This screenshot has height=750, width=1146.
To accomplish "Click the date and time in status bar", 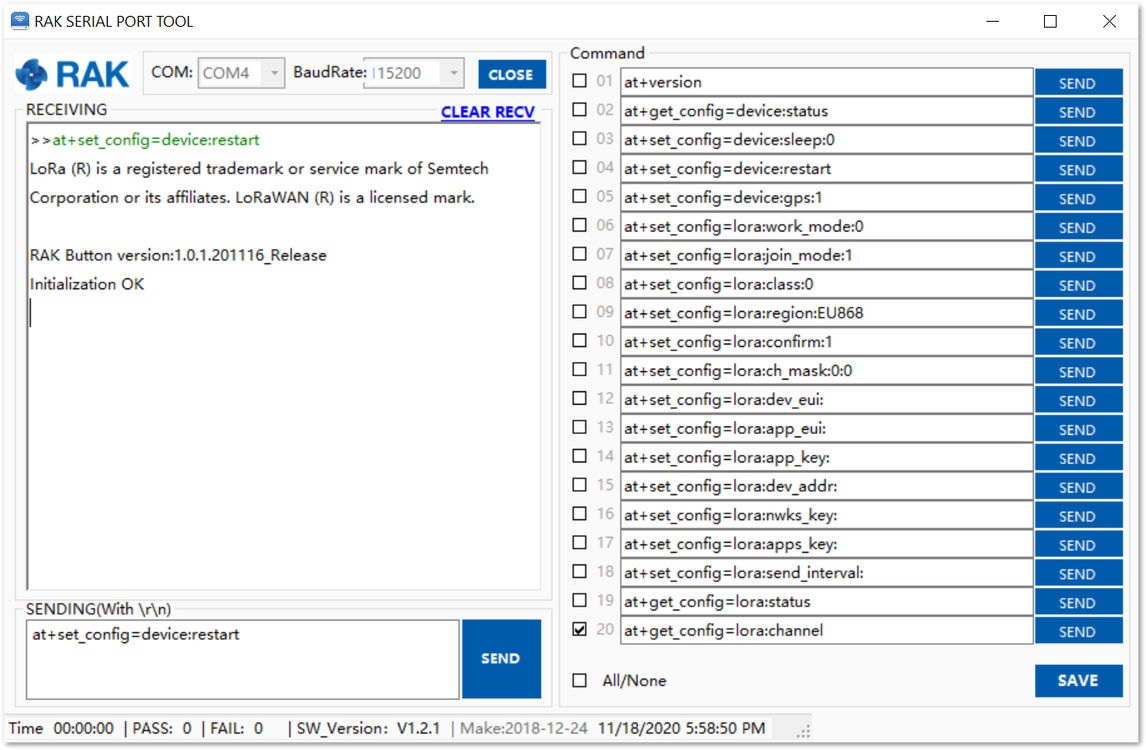I will (681, 729).
